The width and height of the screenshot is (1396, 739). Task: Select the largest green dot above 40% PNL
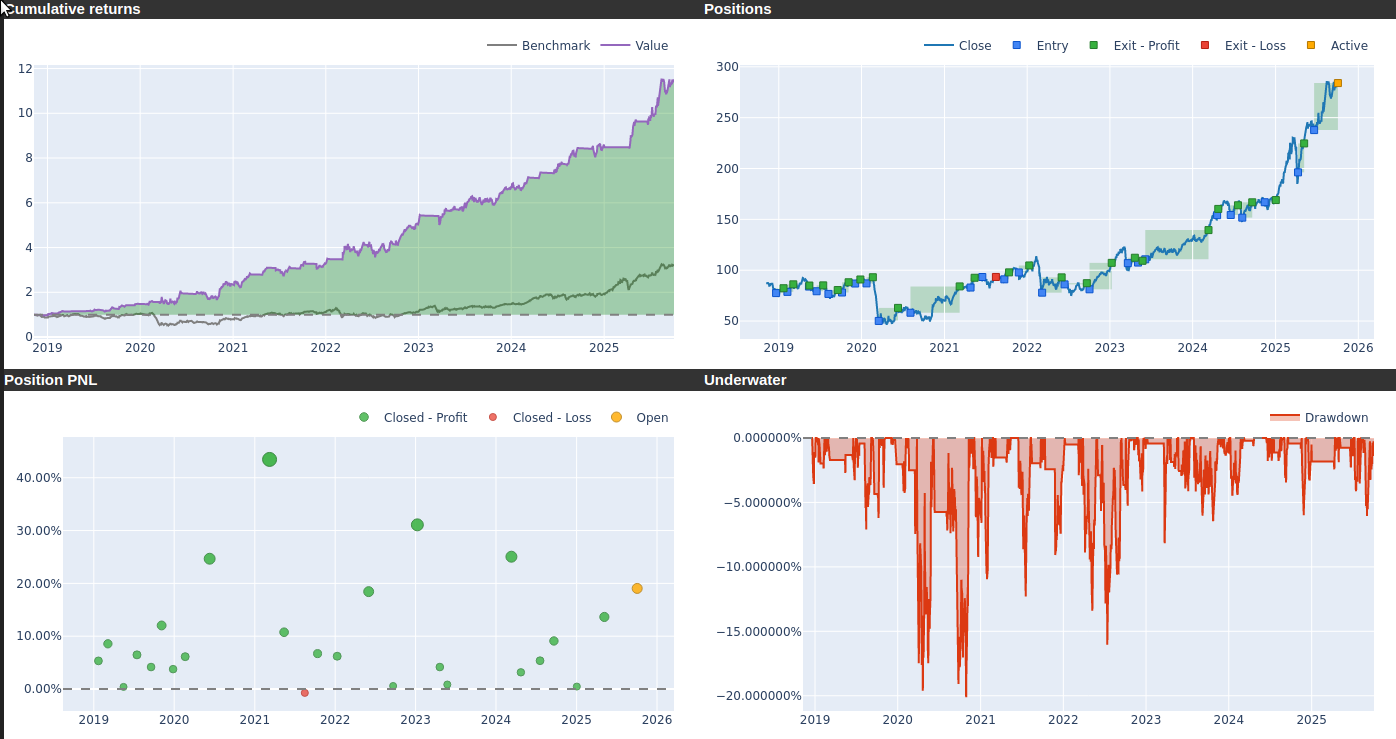coord(269,460)
